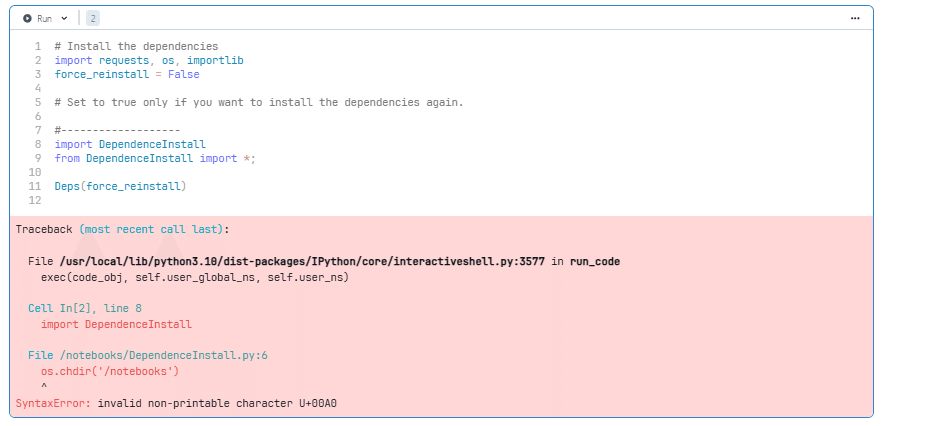Open the interactiveshell.py file path in traceback
This screenshot has width=940, height=426.
302,261
